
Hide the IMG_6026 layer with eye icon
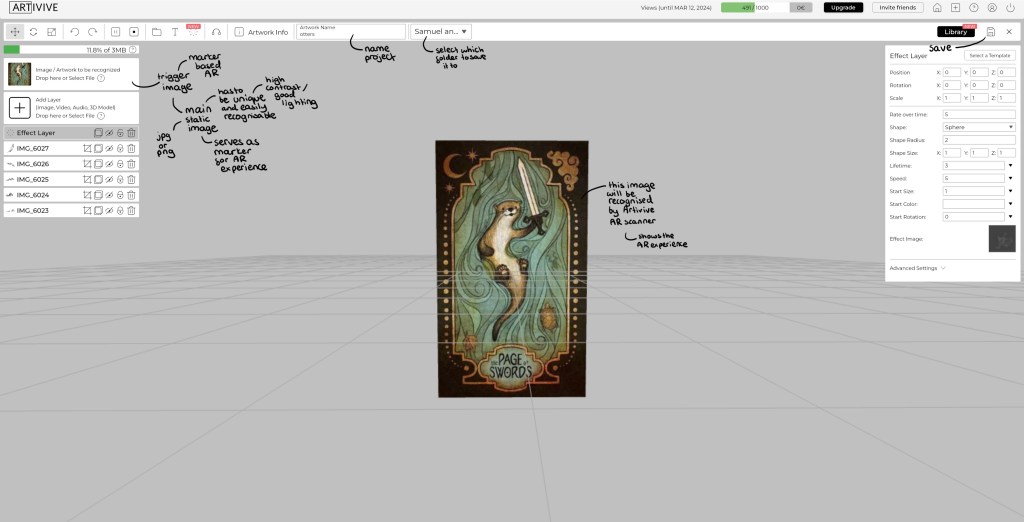(109, 164)
